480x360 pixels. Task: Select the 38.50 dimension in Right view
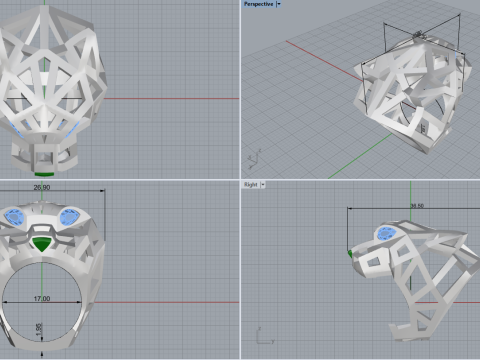(417, 206)
